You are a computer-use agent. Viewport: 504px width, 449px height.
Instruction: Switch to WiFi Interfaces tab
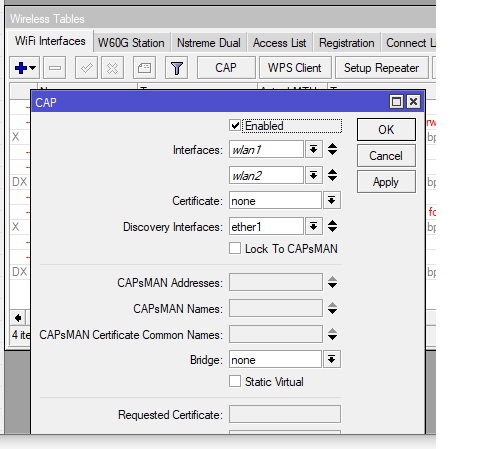50,41
